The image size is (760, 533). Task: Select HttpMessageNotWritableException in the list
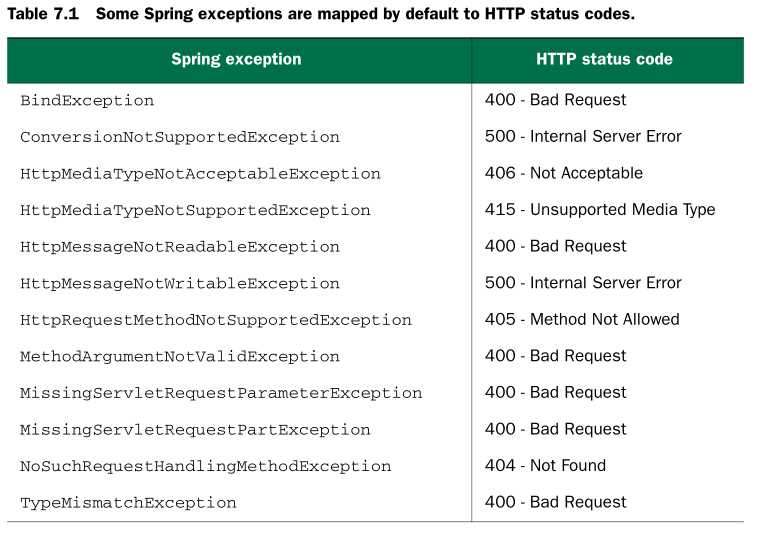180,284
